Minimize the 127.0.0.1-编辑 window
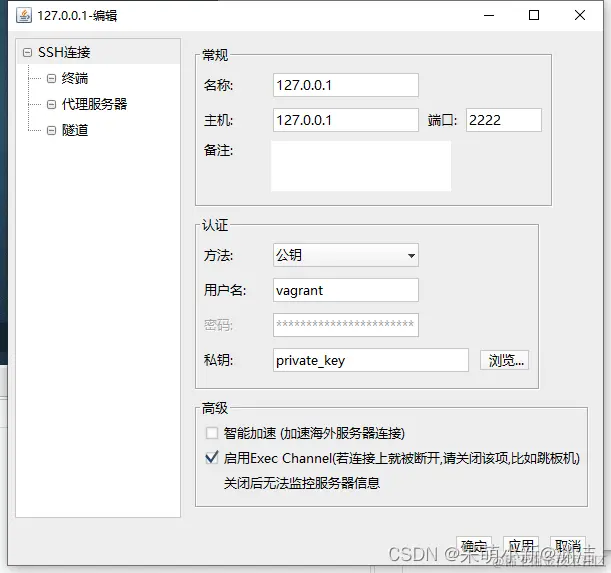This screenshot has height=573, width=611. click(489, 16)
